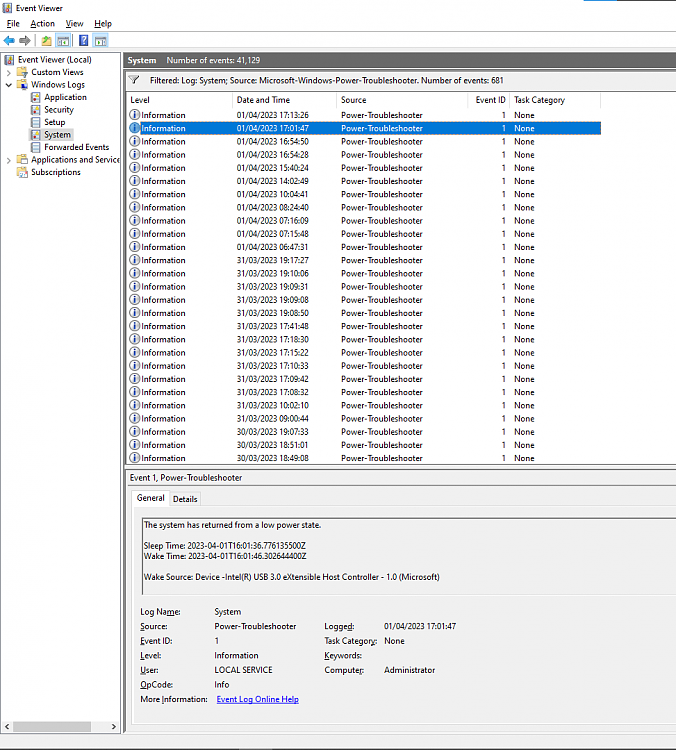Open the Event Log Online Help link
Image resolution: width=676 pixels, height=750 pixels.
click(257, 699)
